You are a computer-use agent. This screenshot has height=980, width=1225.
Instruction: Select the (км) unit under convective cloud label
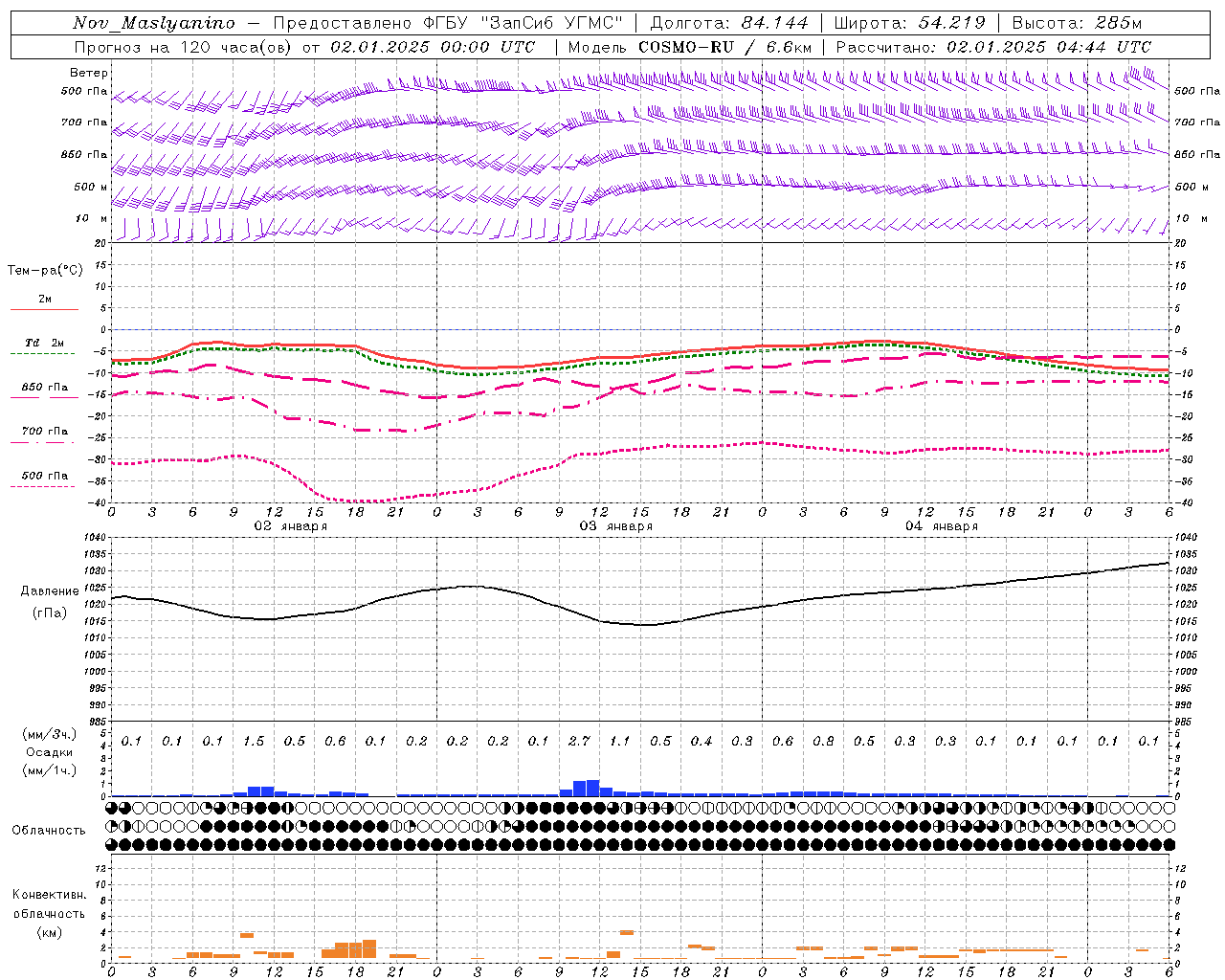click(49, 932)
